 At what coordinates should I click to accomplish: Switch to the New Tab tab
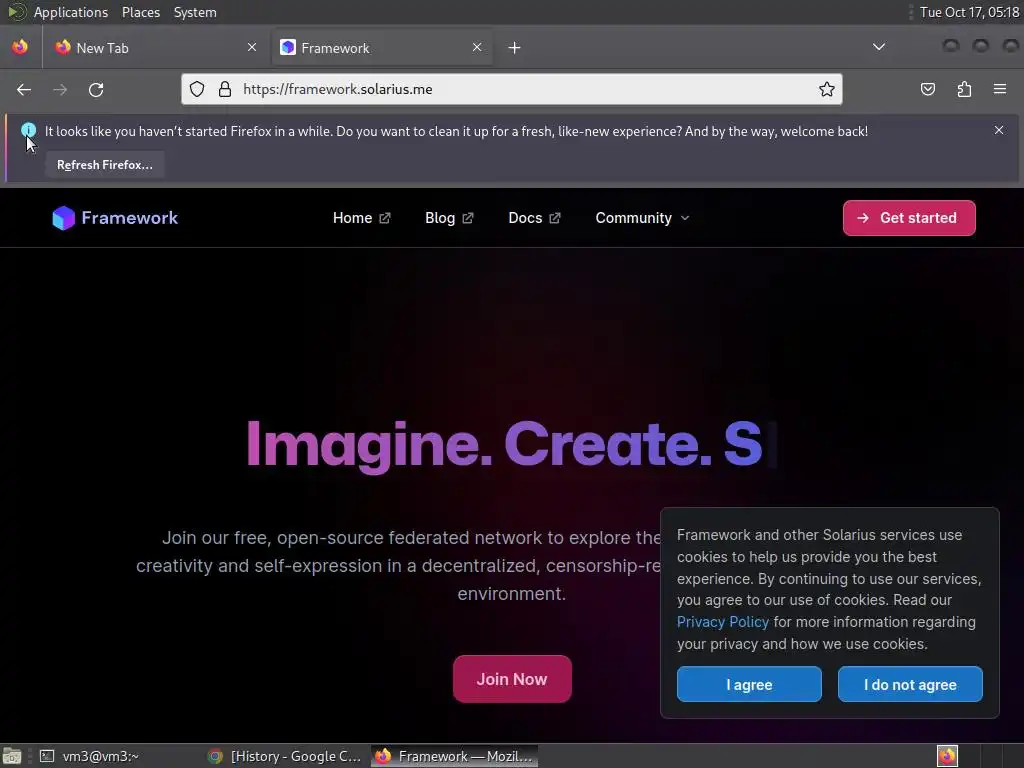[156, 48]
